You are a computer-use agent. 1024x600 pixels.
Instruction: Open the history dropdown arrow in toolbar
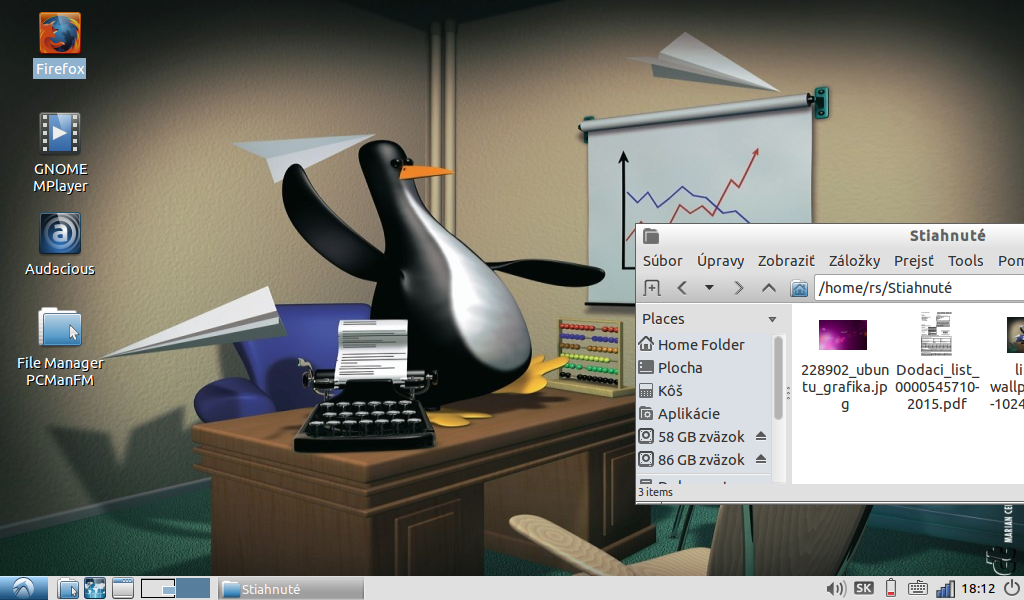709,288
